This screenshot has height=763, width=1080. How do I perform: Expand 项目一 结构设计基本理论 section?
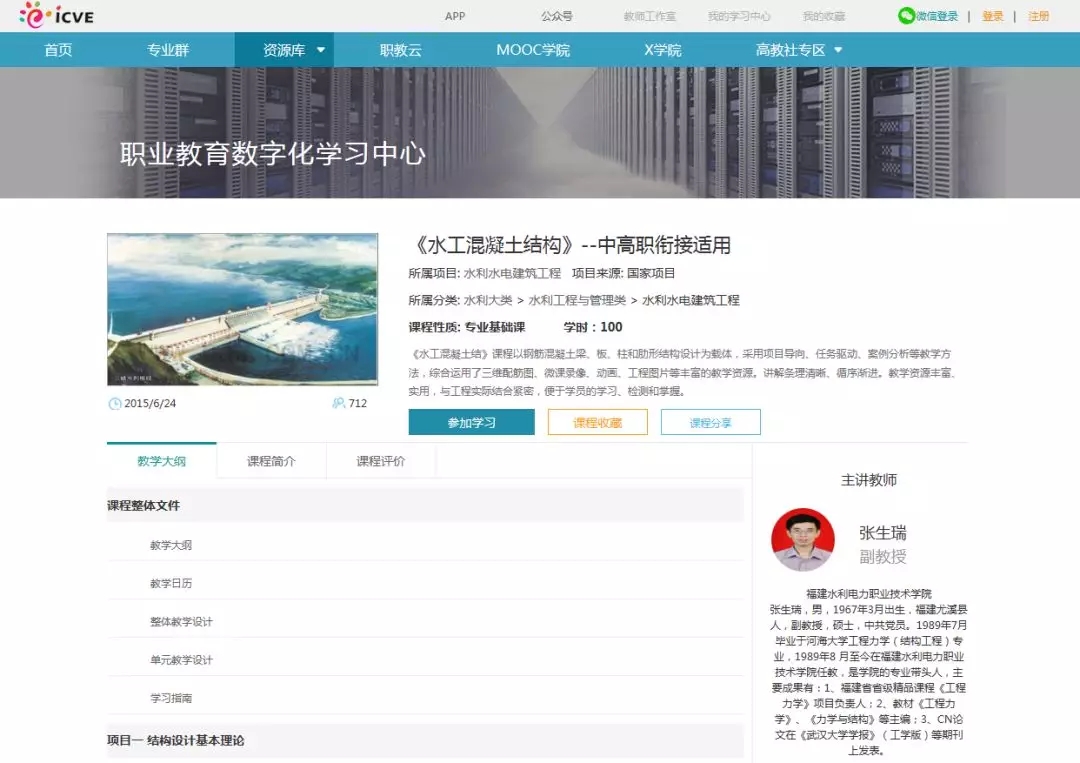click(x=176, y=741)
